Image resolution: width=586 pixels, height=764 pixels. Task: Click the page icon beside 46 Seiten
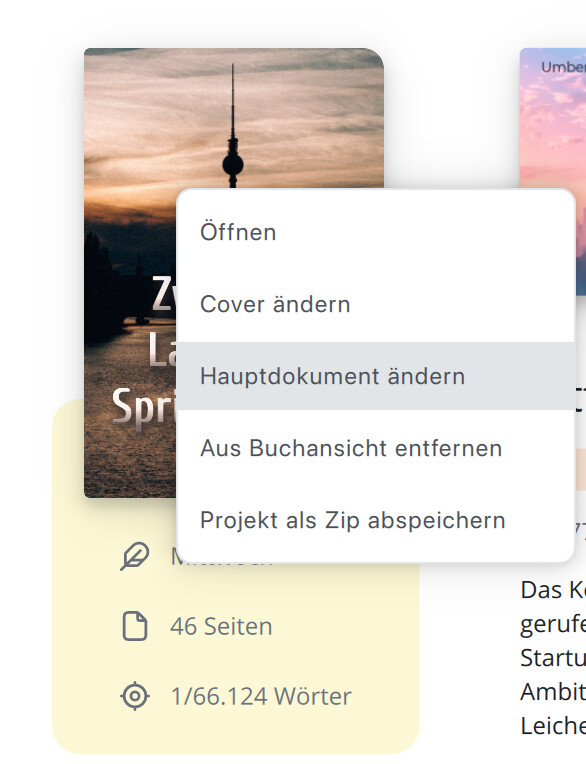(135, 626)
